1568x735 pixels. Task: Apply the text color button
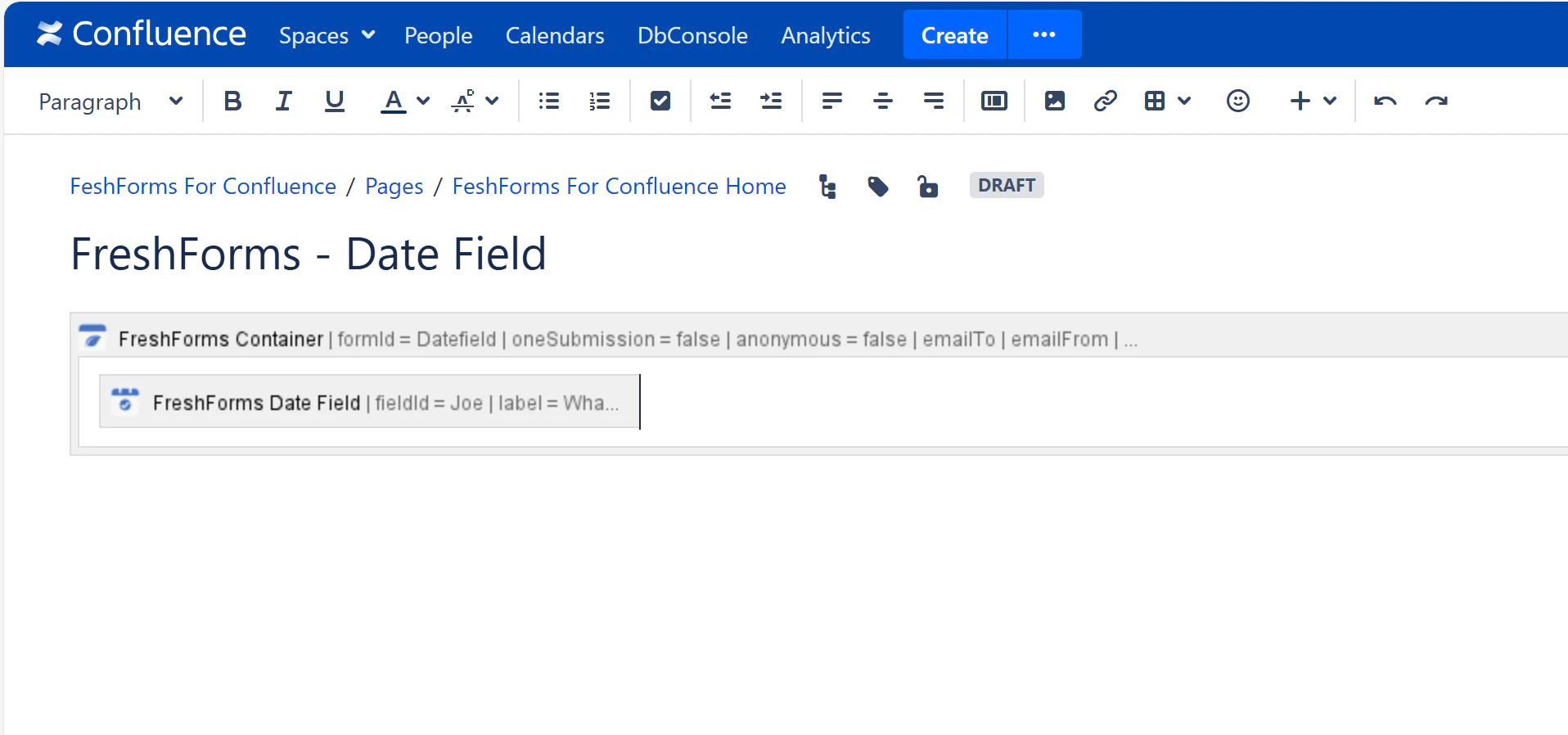pos(394,101)
